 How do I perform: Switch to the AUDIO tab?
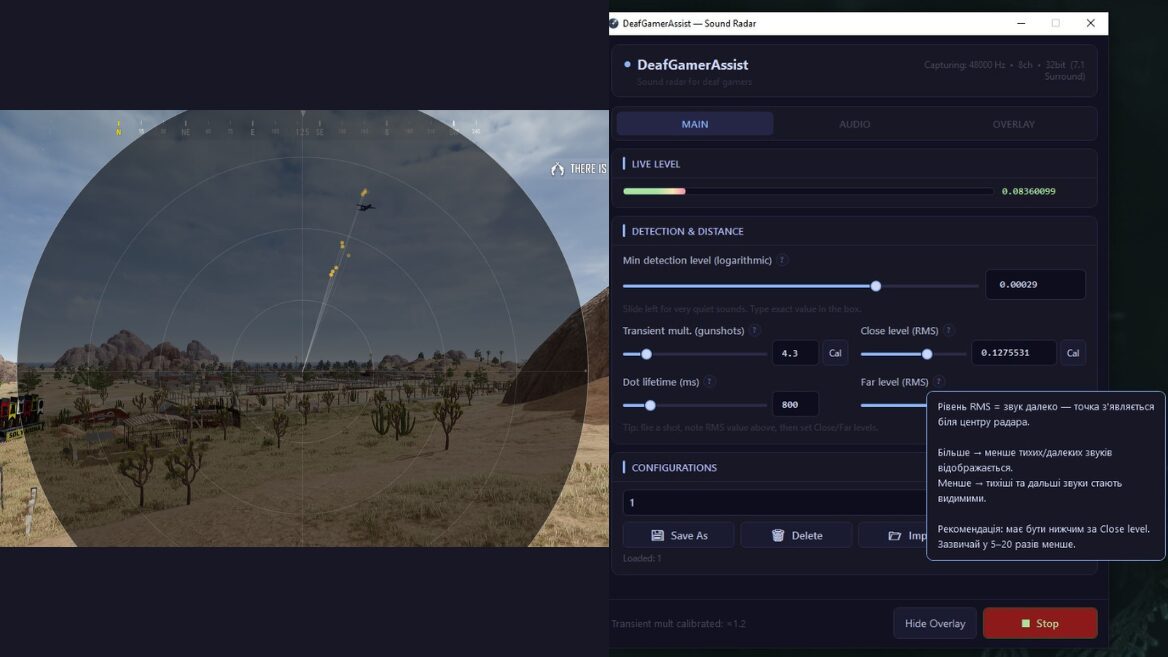[854, 124]
